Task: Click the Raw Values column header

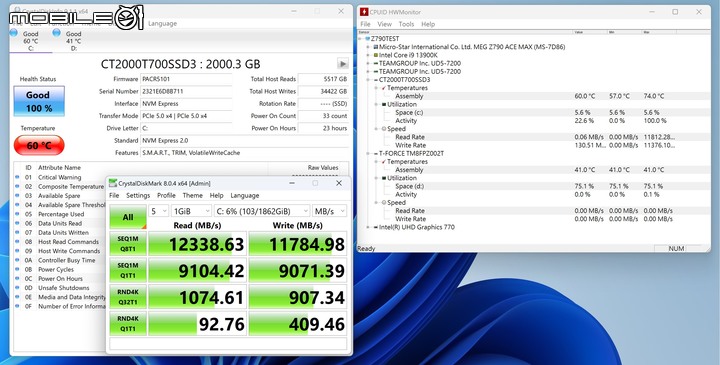Action: pyautogui.click(x=323, y=168)
